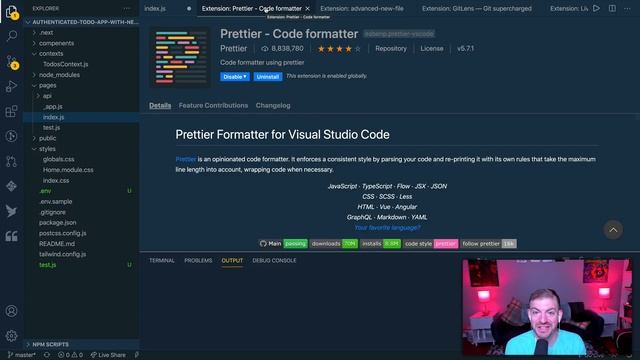
Task: Open README.md file
Action: click(x=81, y=244)
